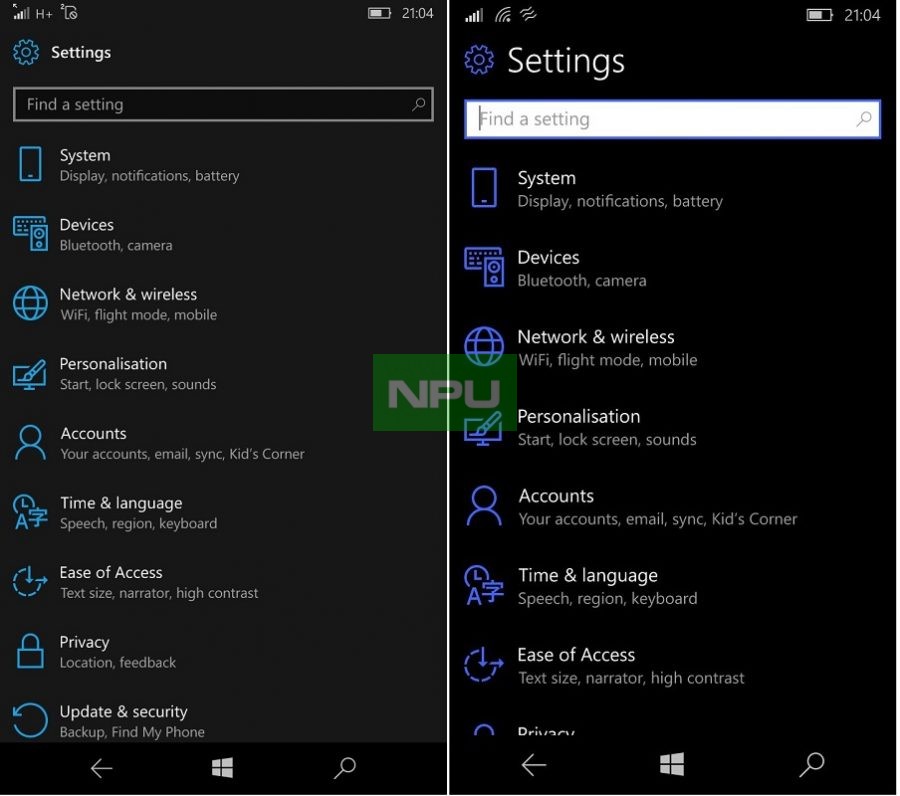This screenshot has height=796, width=900.
Task: Tap Back arrow in left navigation bar
Action: tap(102, 768)
